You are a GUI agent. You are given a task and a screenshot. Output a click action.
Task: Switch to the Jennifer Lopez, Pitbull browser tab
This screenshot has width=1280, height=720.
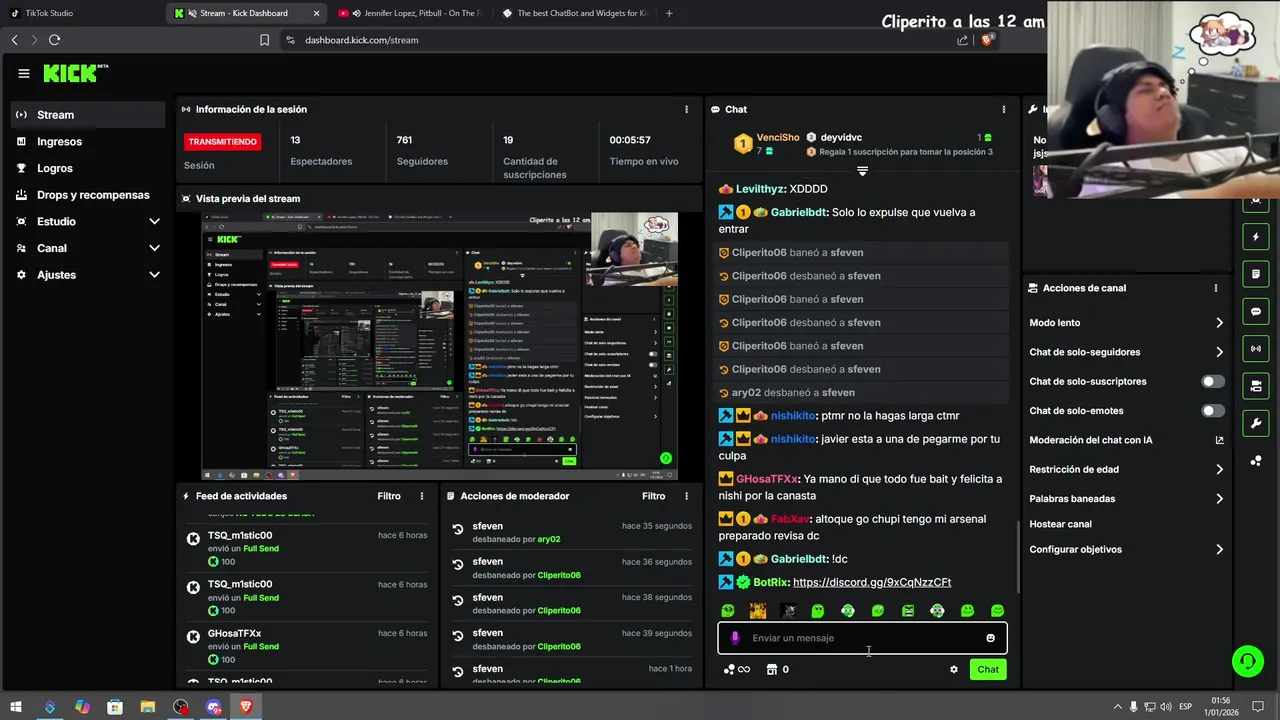[x=410, y=13]
